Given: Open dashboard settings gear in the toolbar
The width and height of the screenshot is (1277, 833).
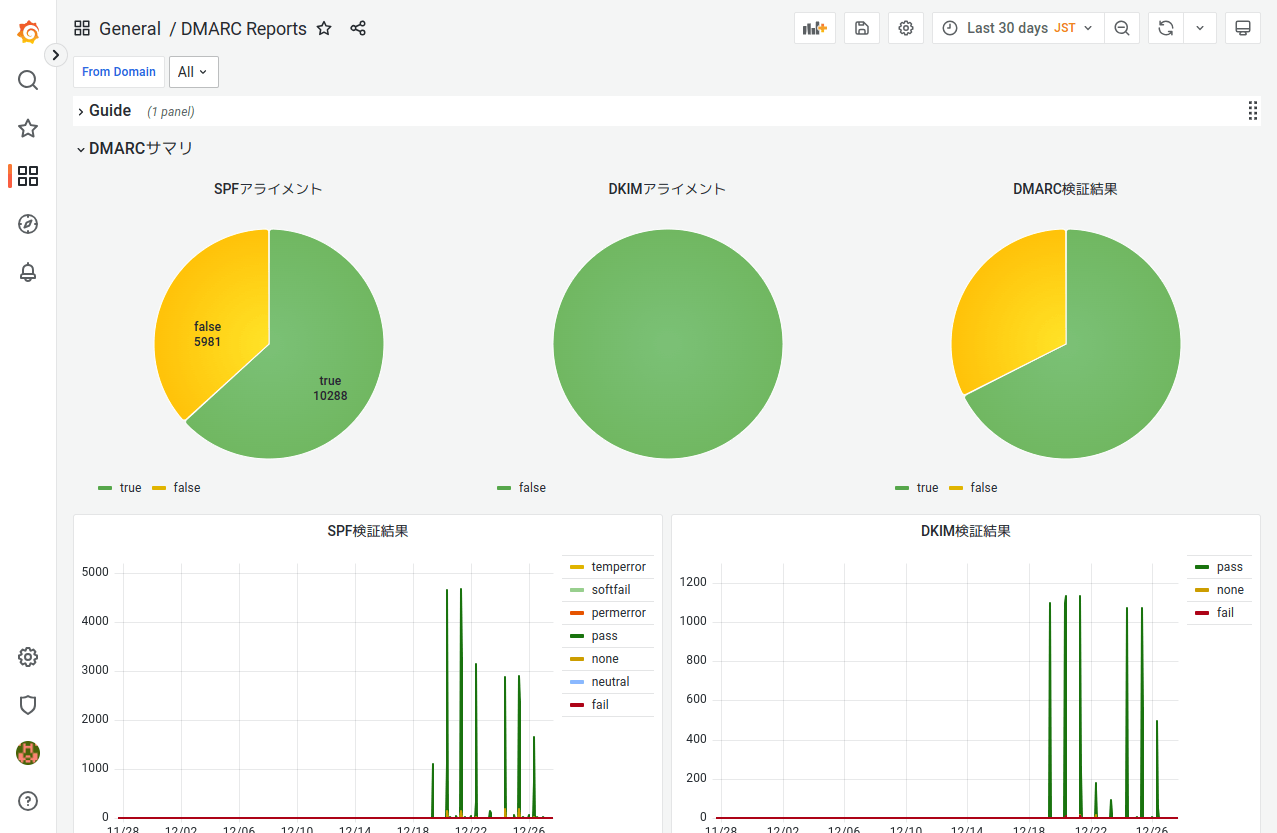Looking at the screenshot, I should tap(905, 28).
